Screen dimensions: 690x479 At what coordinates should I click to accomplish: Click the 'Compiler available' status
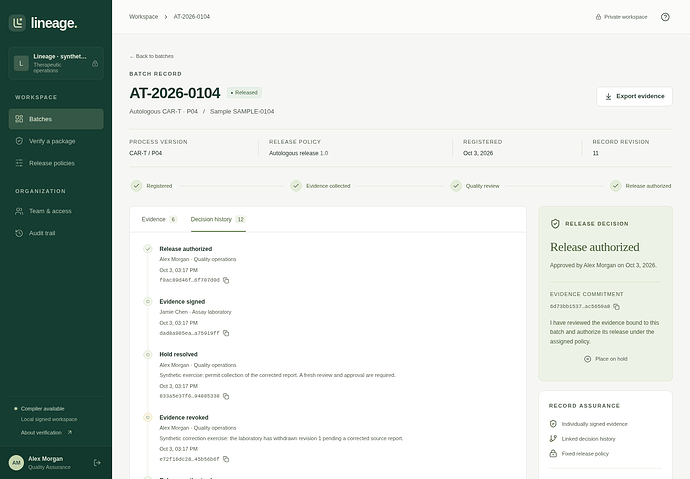[x=42, y=409]
